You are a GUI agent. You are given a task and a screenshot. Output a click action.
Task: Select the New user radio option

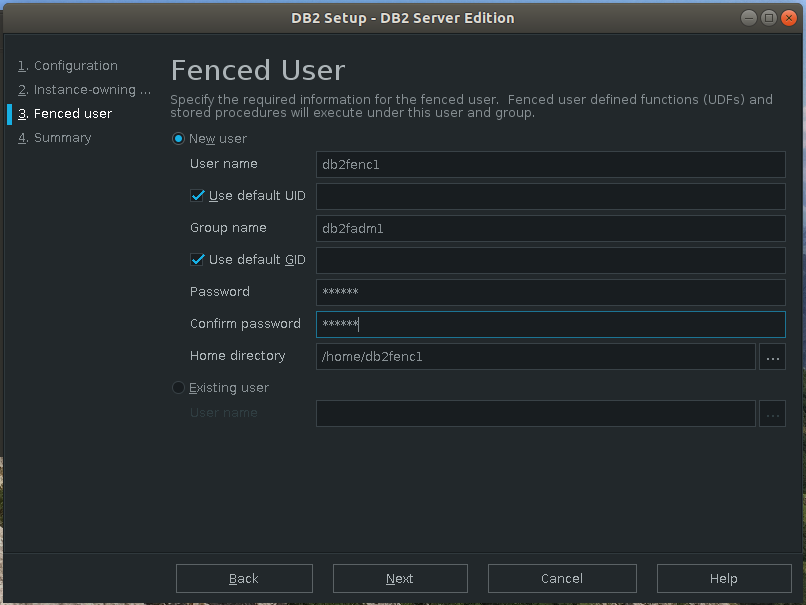[179, 139]
